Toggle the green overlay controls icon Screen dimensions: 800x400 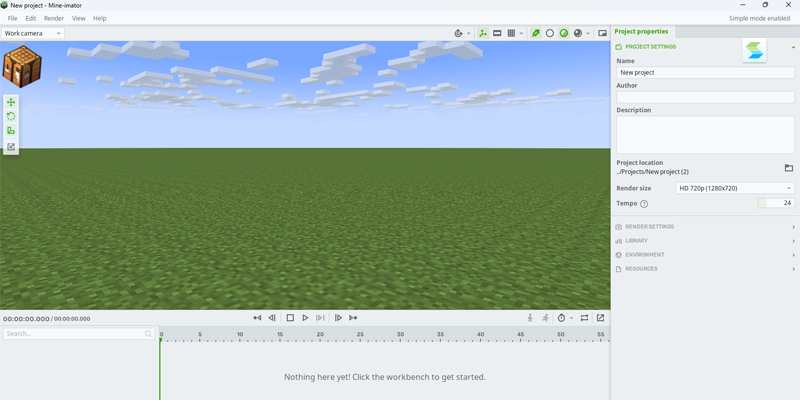click(x=483, y=33)
